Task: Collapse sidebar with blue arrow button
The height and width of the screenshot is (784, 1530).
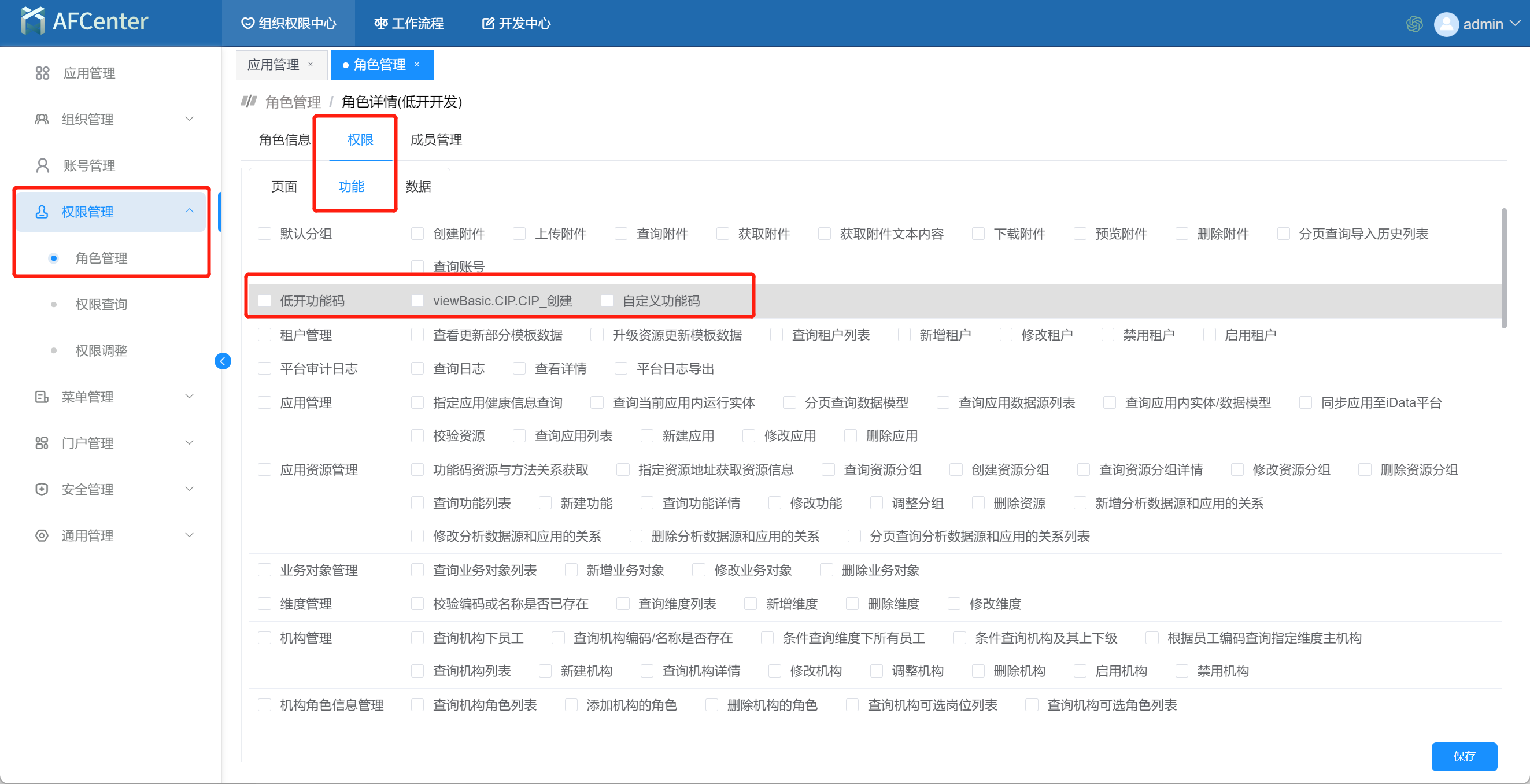Action: coord(223,361)
